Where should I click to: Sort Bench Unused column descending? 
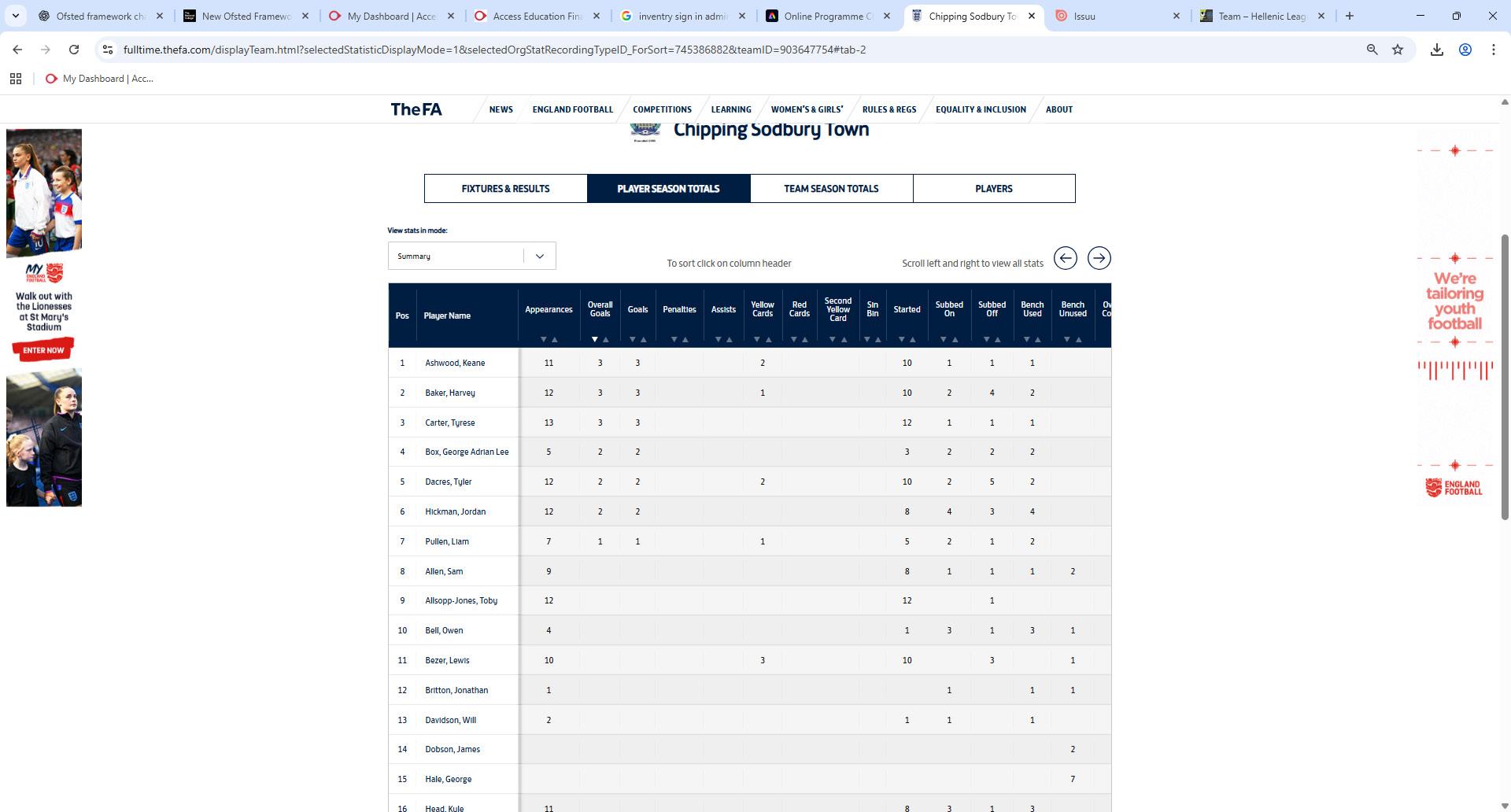(x=1066, y=340)
